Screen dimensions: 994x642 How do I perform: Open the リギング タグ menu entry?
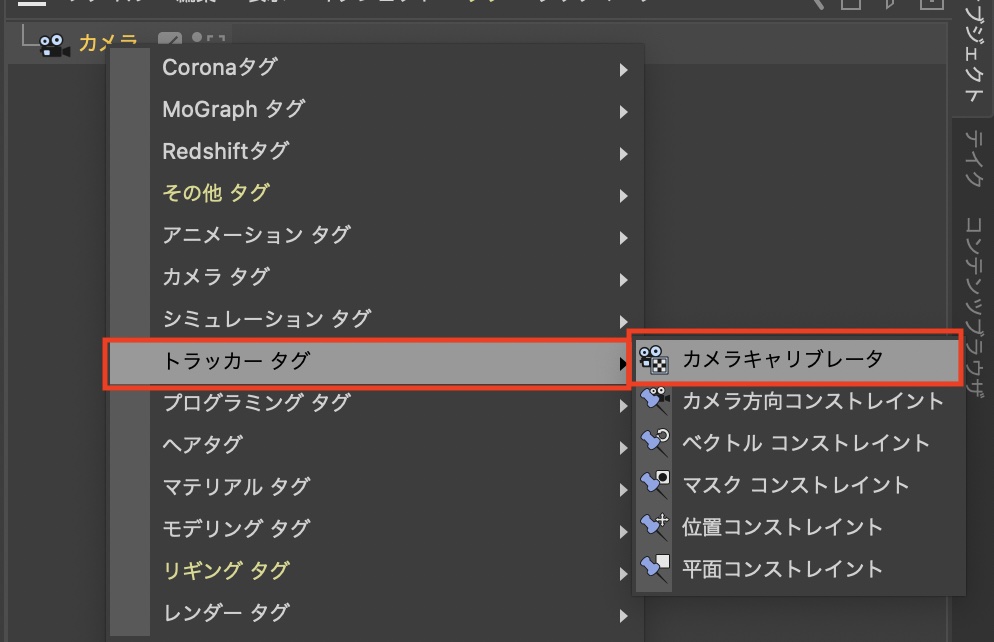226,570
